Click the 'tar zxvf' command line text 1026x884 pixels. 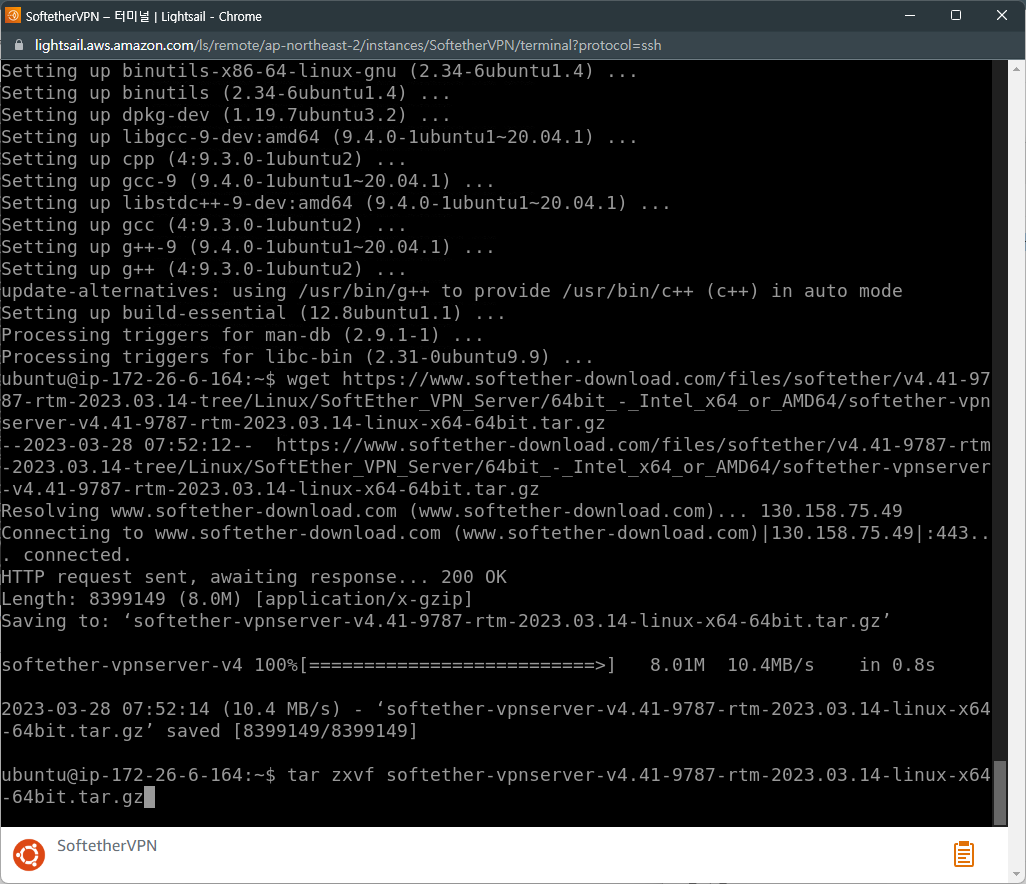[x=495, y=786]
